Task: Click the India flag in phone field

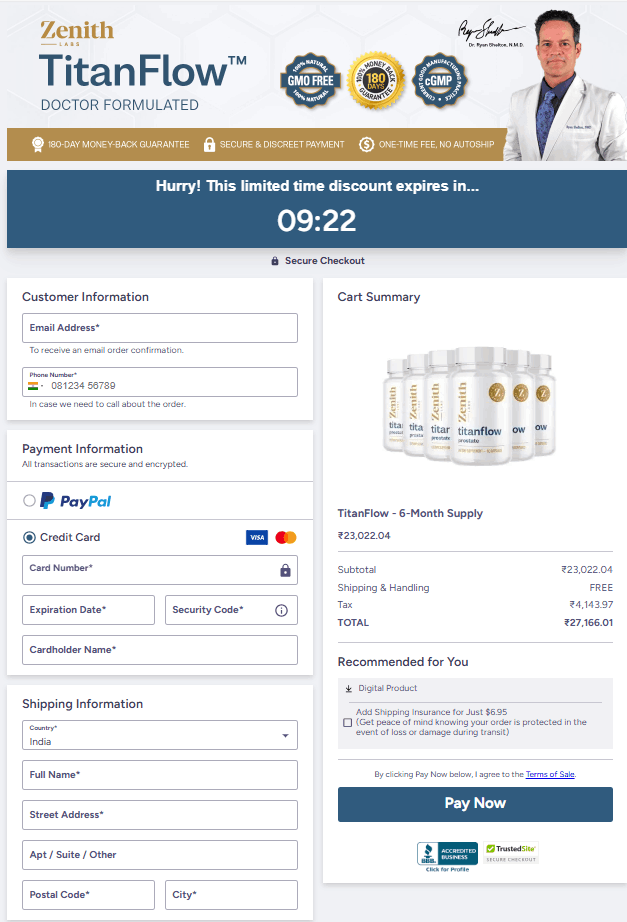Action: click(33, 386)
